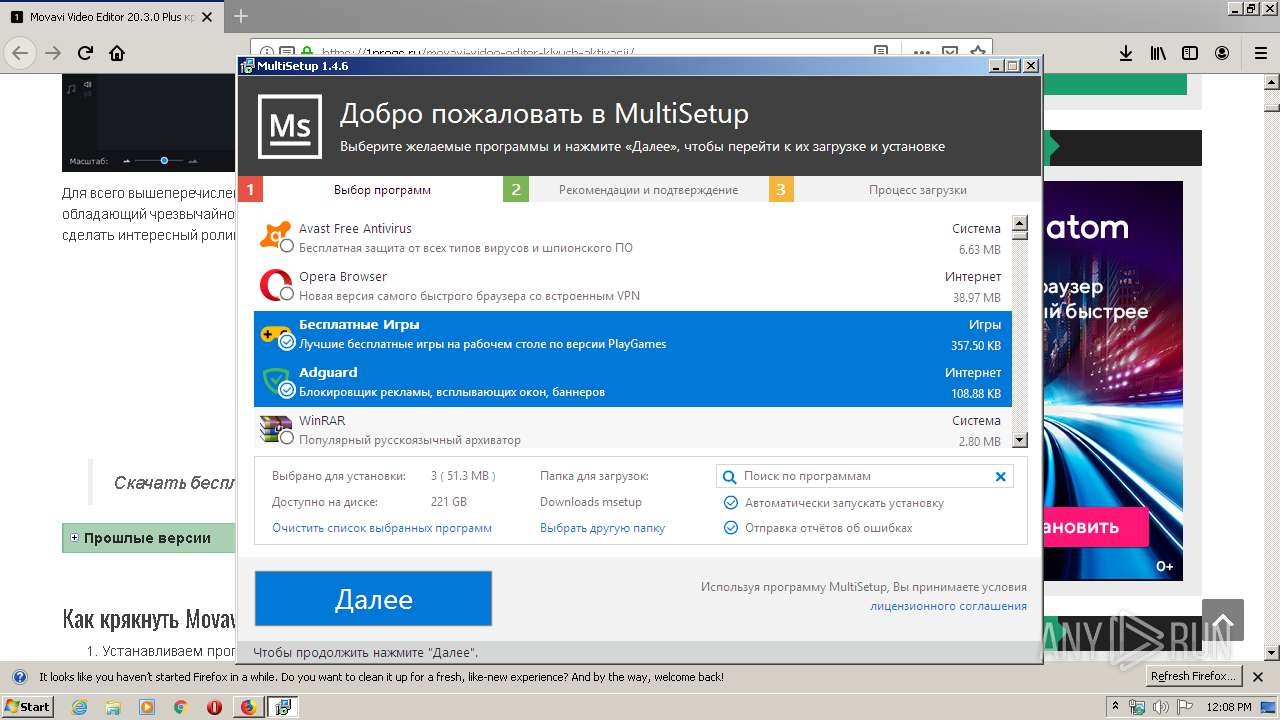Viewport: 1280px width, 720px height.
Task: Switch to Выбор программ step tab
Action: point(370,189)
